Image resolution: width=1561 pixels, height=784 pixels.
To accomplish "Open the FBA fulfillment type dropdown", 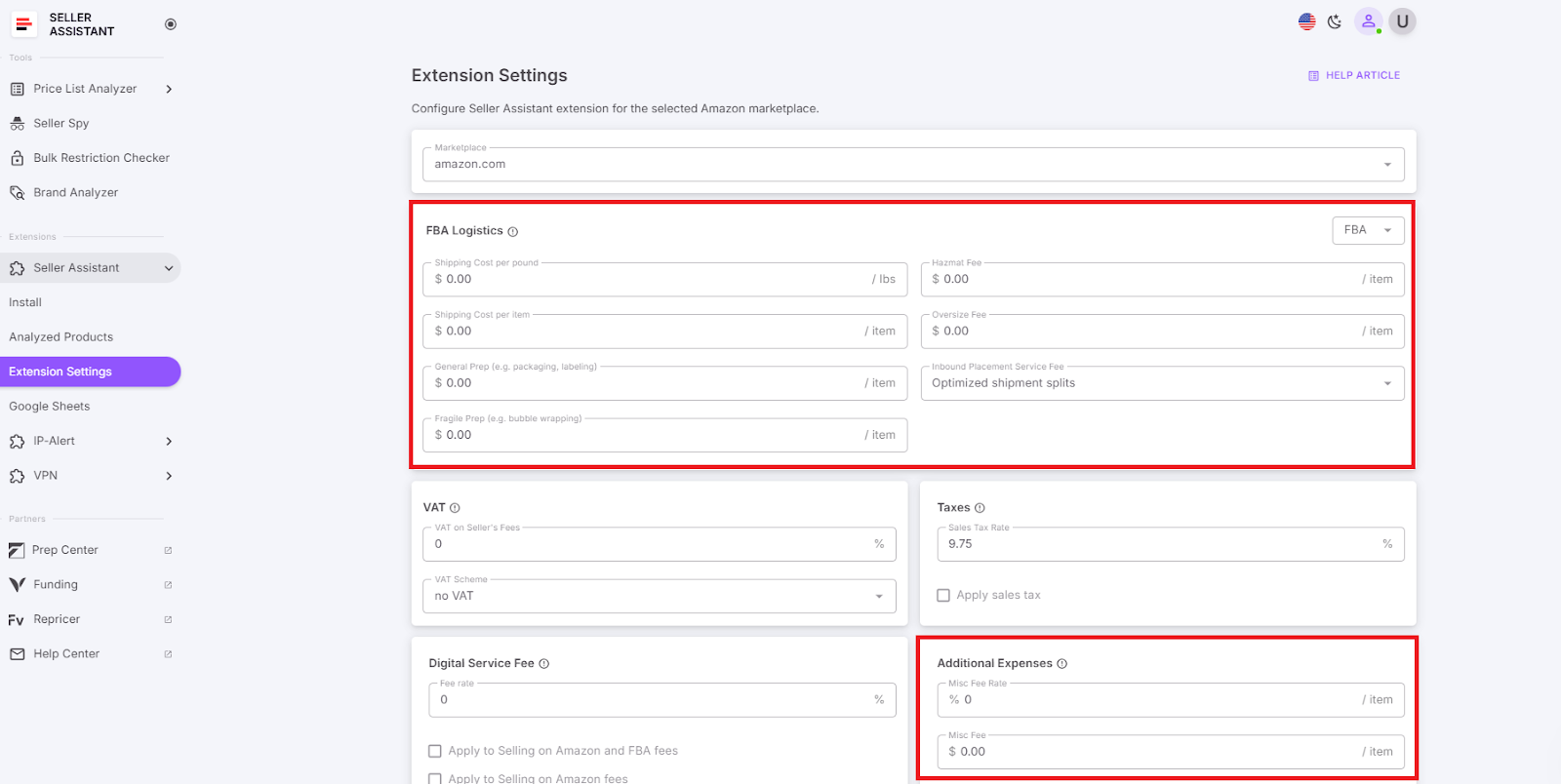I will click(x=1369, y=230).
